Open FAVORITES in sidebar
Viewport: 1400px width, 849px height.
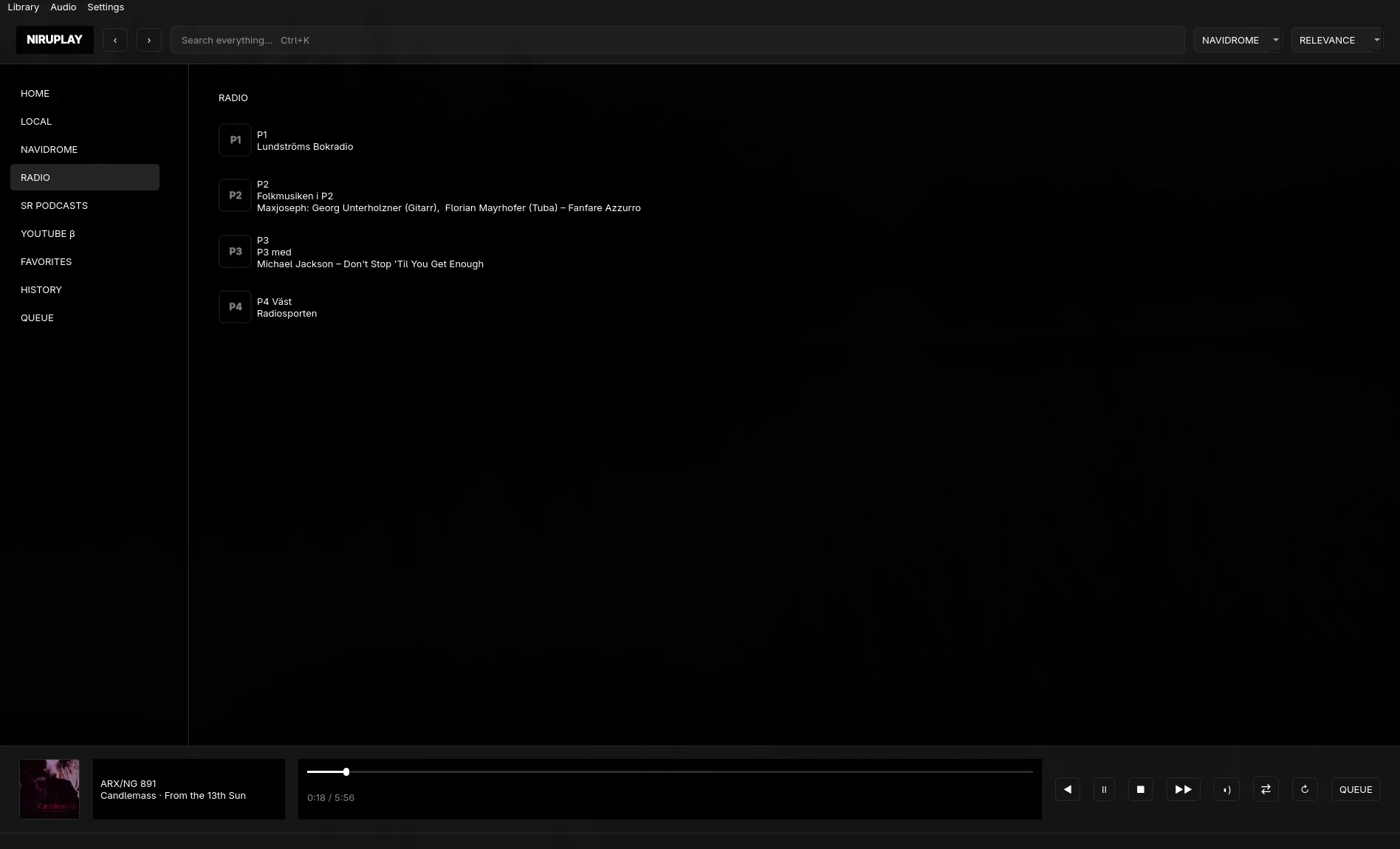[x=85, y=261]
